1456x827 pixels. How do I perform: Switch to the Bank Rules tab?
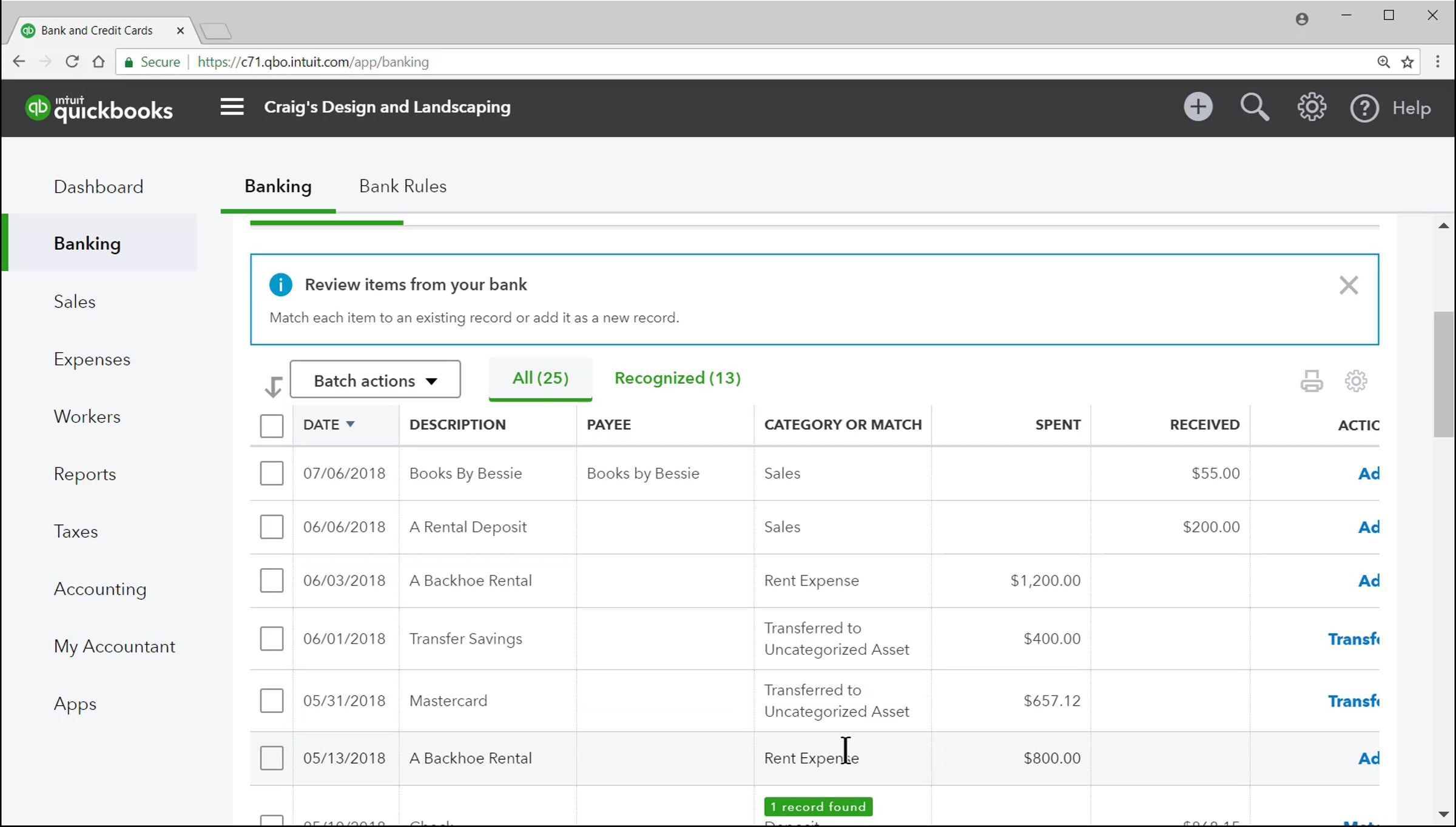click(x=402, y=186)
